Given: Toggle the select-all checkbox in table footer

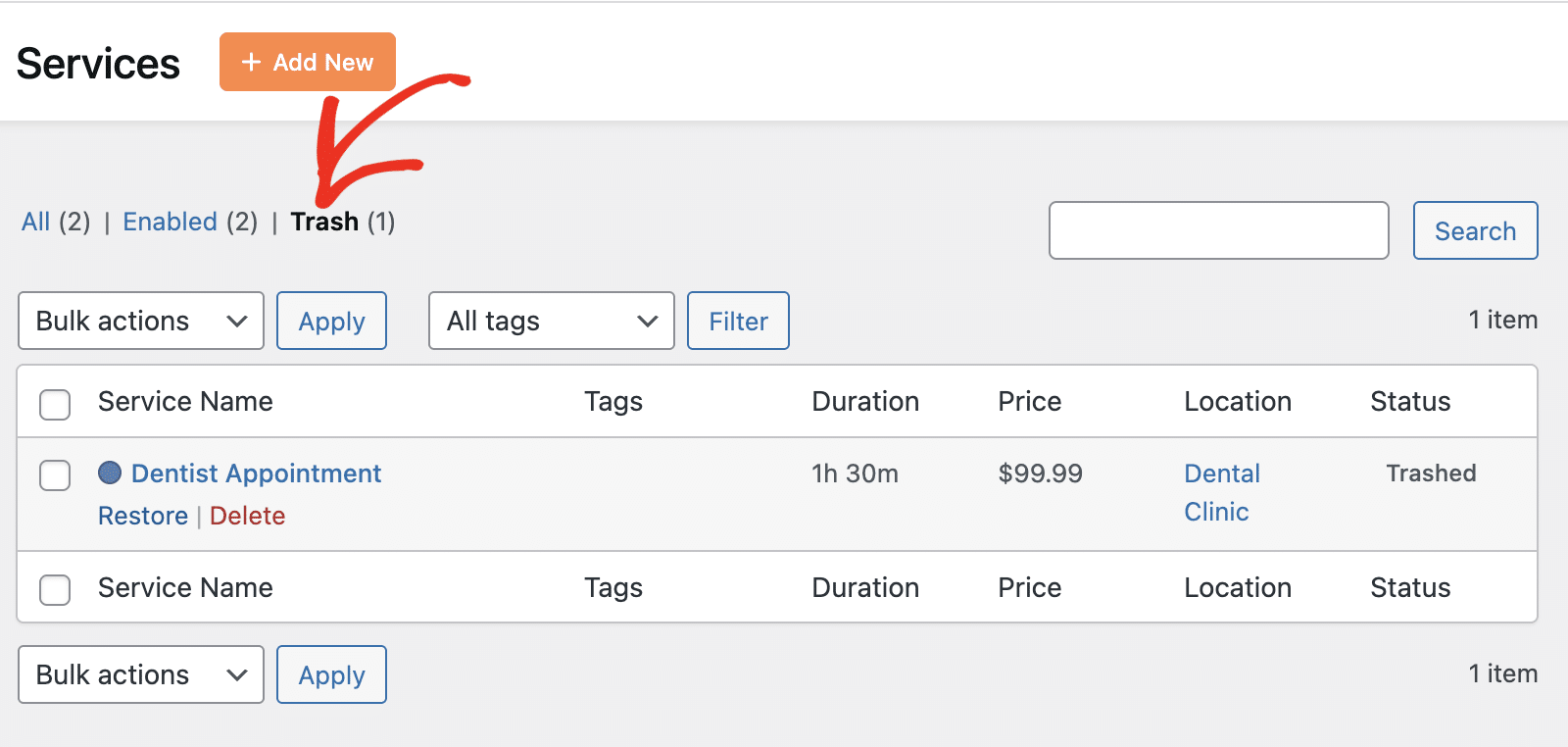Looking at the screenshot, I should (x=55, y=590).
